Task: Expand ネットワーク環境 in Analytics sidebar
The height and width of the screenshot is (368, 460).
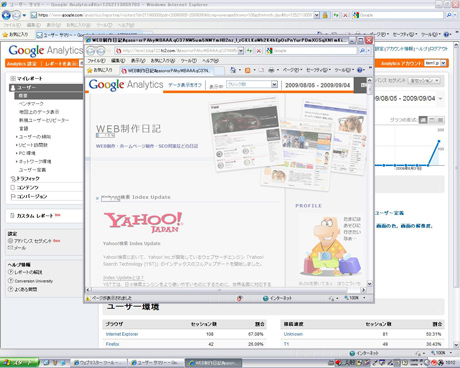Action: (17, 162)
